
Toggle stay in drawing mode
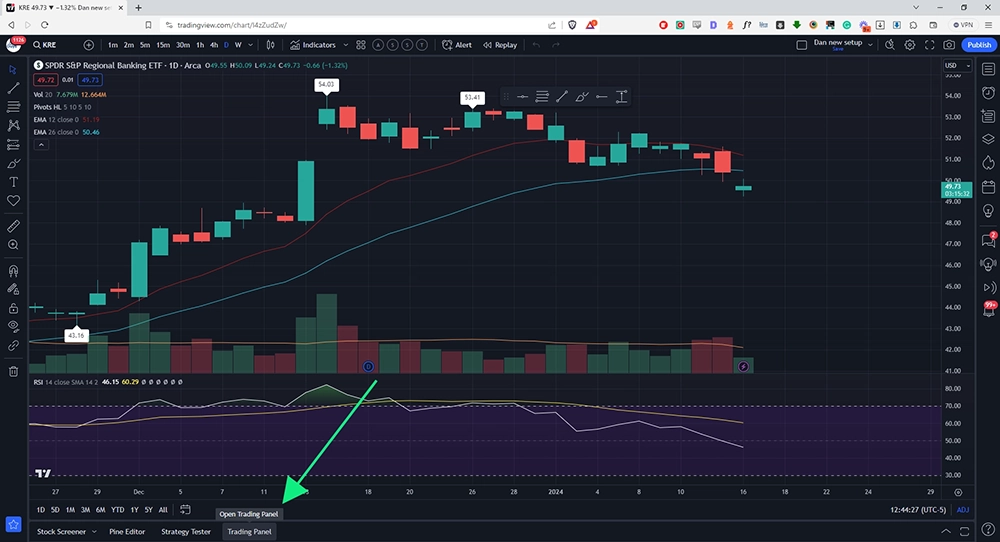[x=13, y=289]
